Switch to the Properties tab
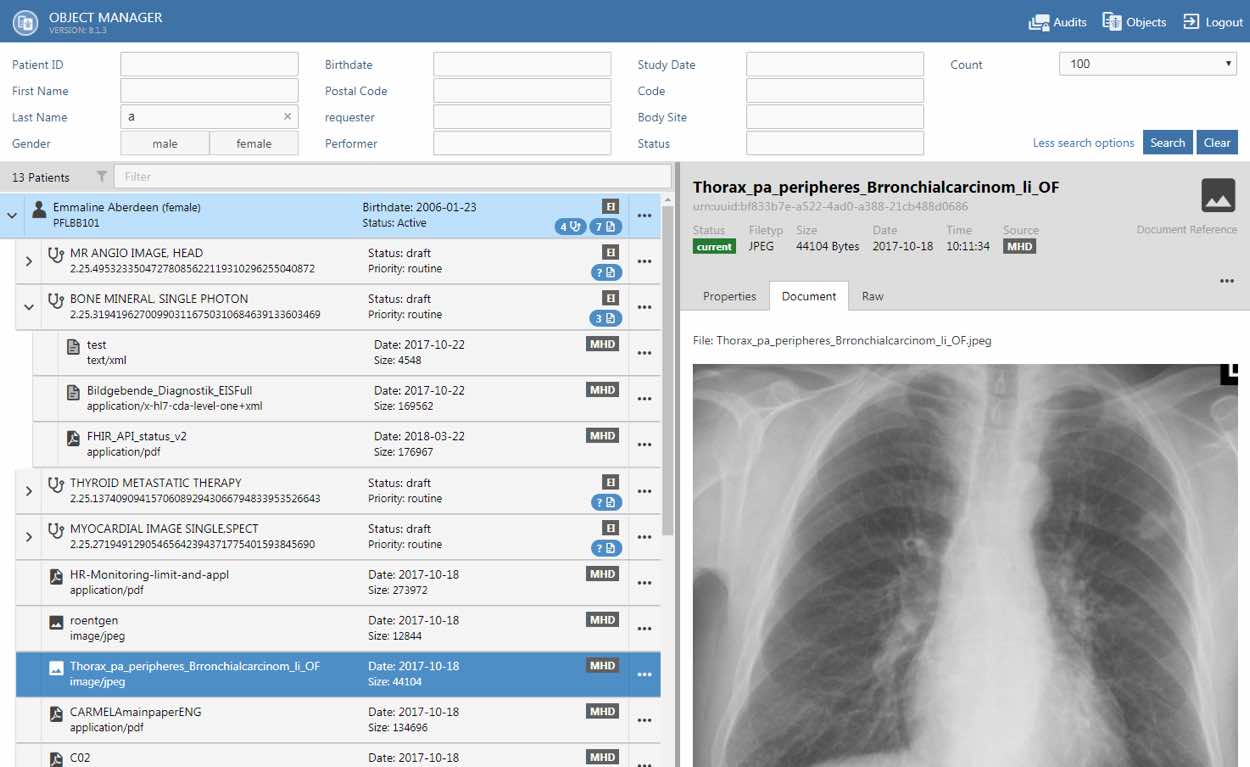Viewport: 1250px width, 767px height. 729,296
